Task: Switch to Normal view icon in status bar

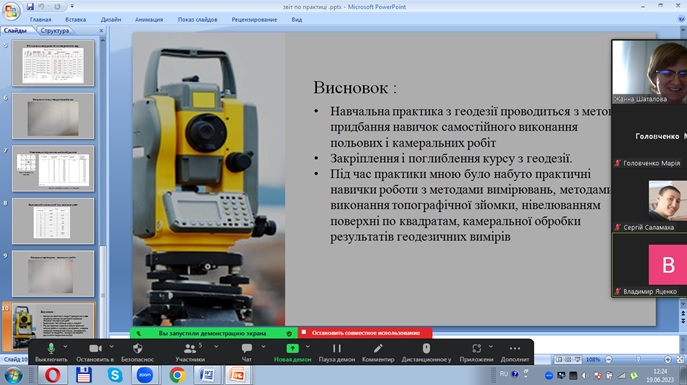Action: [559, 360]
